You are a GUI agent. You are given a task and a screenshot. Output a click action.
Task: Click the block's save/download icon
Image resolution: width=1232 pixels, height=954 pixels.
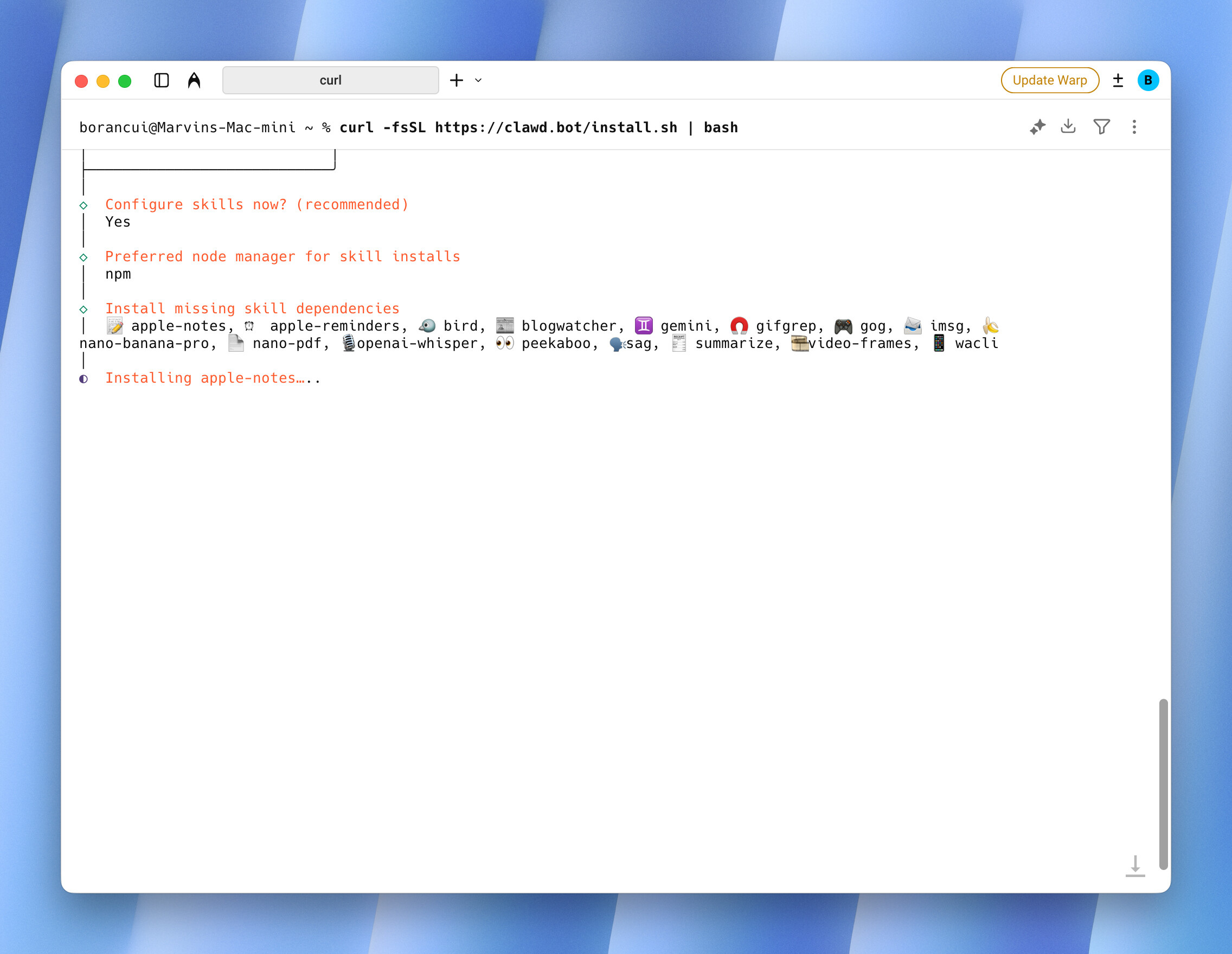point(1068,126)
